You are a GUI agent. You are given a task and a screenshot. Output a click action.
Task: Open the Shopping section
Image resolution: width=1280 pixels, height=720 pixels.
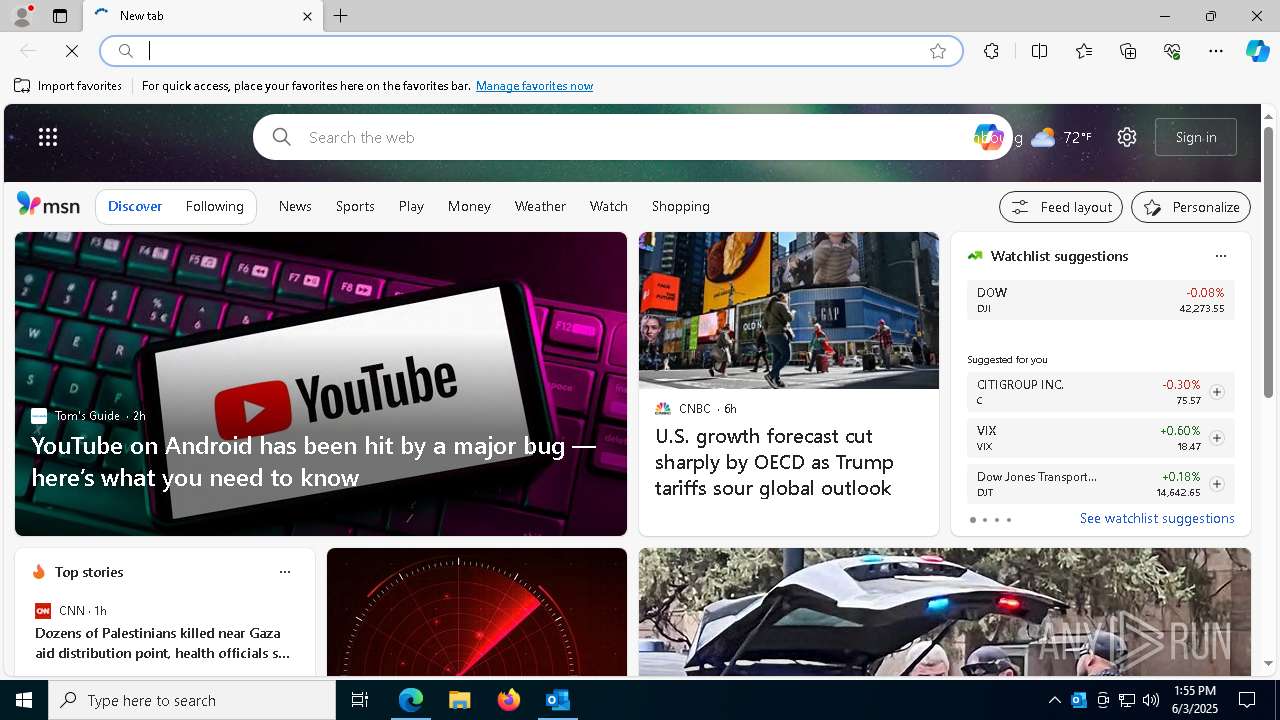point(681,206)
